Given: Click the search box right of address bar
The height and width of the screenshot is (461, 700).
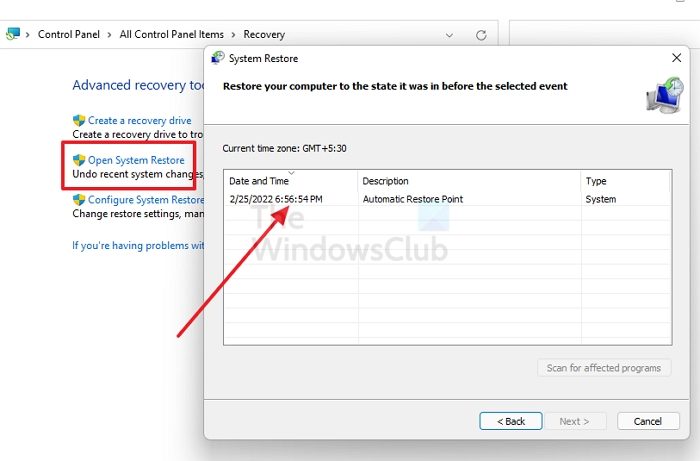Looking at the screenshot, I should pos(604,33).
